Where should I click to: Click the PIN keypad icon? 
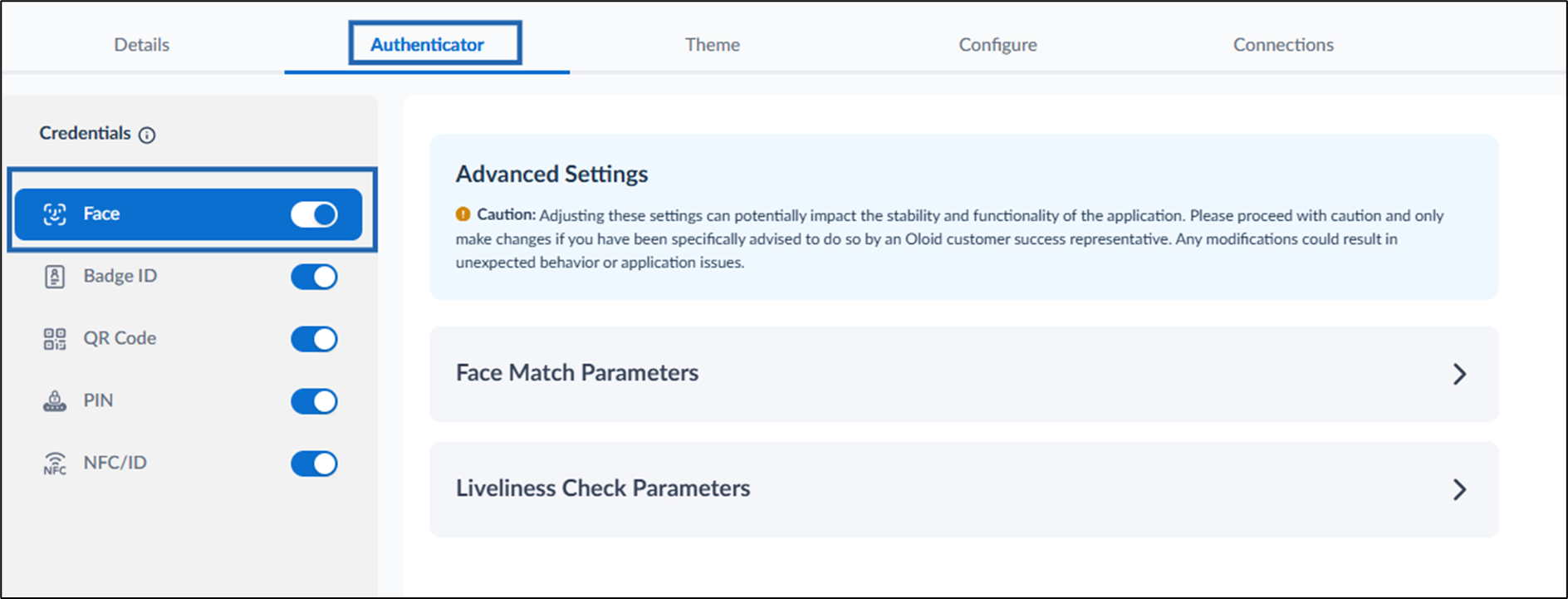[55, 401]
